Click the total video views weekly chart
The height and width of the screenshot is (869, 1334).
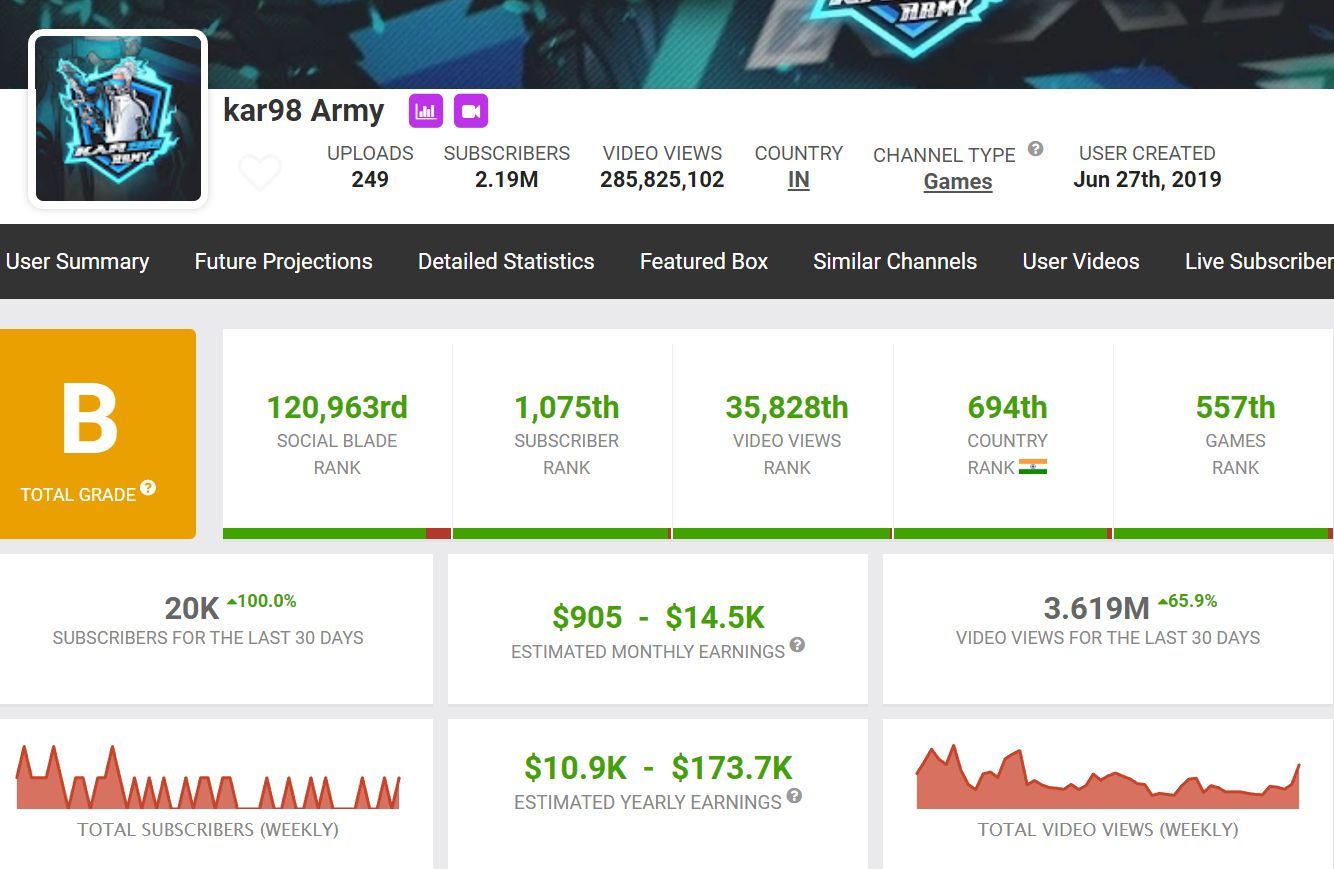coord(1108,777)
